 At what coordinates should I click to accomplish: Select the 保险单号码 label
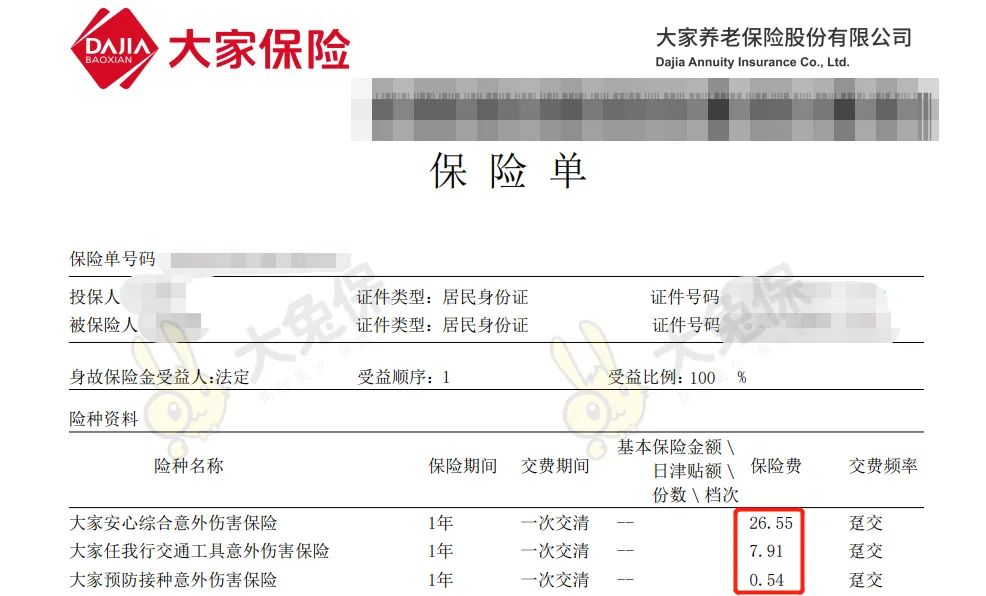[112, 259]
